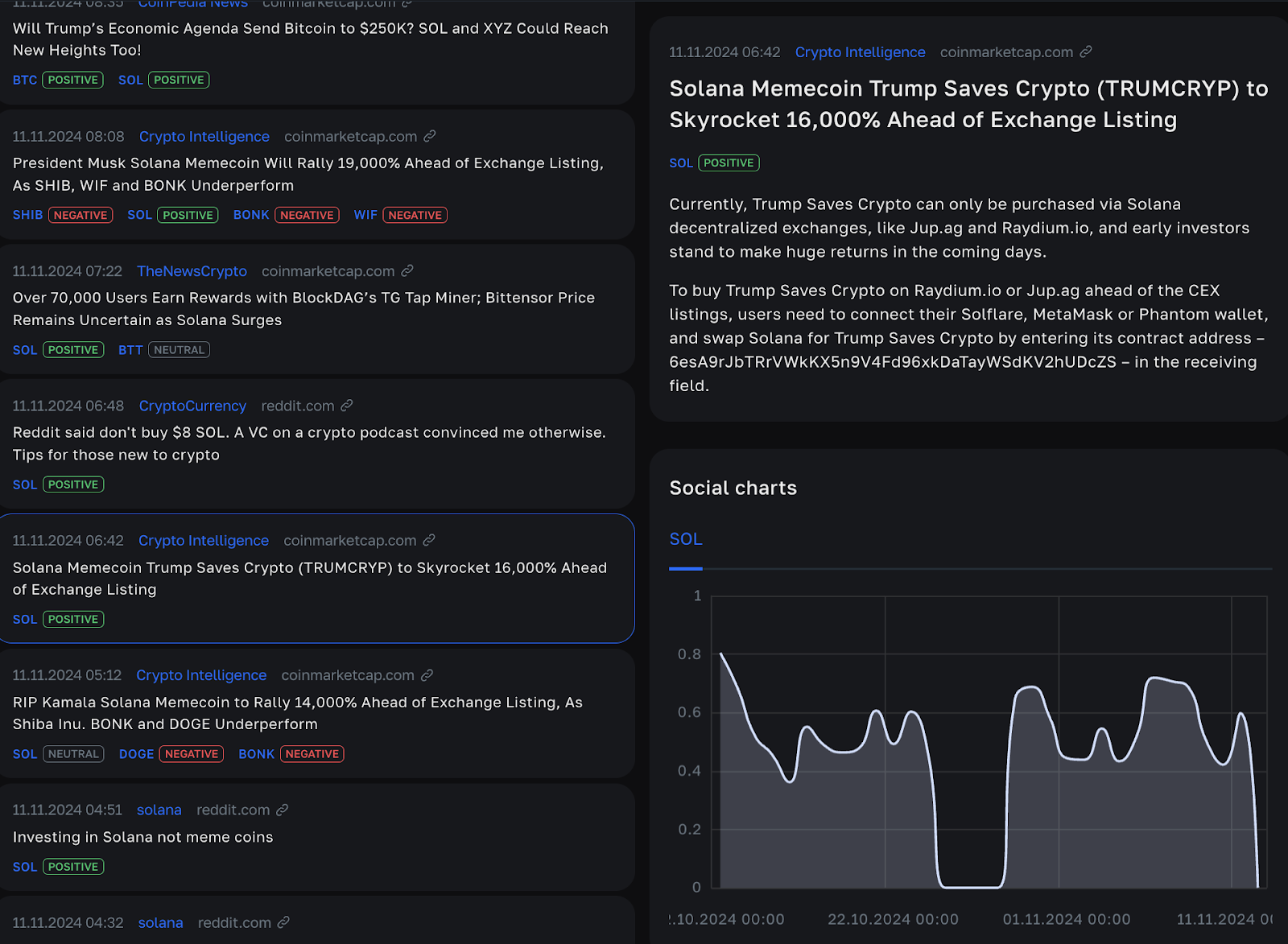This screenshot has height=944, width=1288.
Task: Open Crypto Intelligence source of 05:12 article
Action: 201,675
